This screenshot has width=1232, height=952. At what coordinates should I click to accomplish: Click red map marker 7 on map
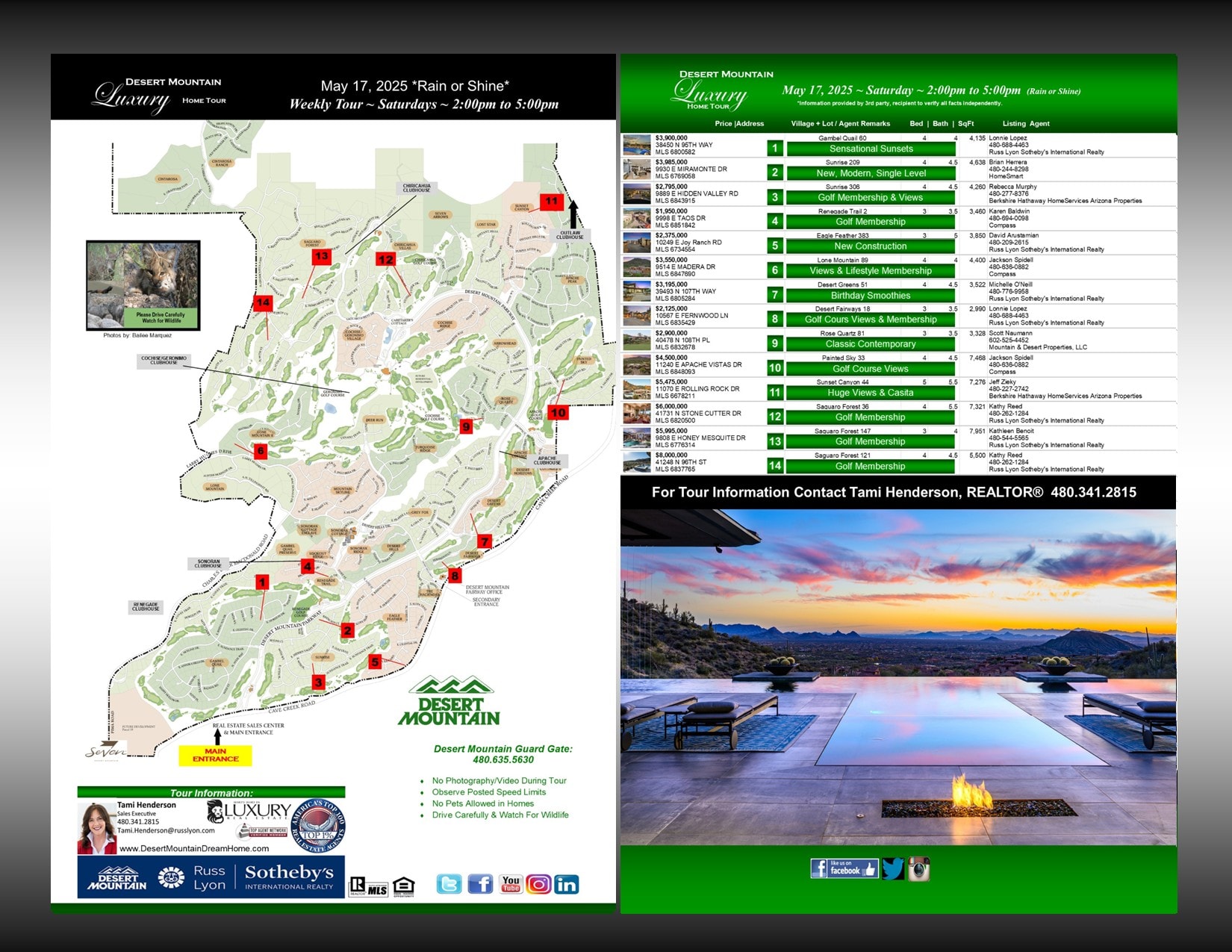485,541
